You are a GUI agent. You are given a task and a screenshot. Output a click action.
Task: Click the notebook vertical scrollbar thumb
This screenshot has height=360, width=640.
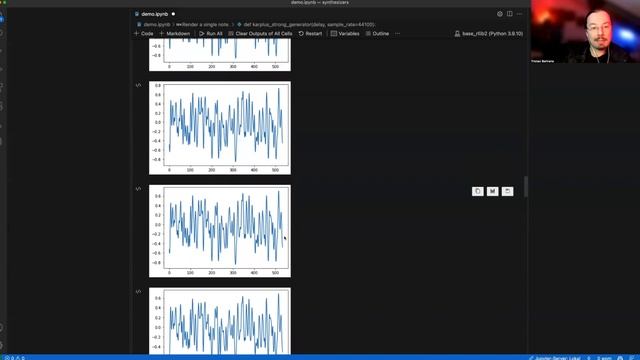526,187
